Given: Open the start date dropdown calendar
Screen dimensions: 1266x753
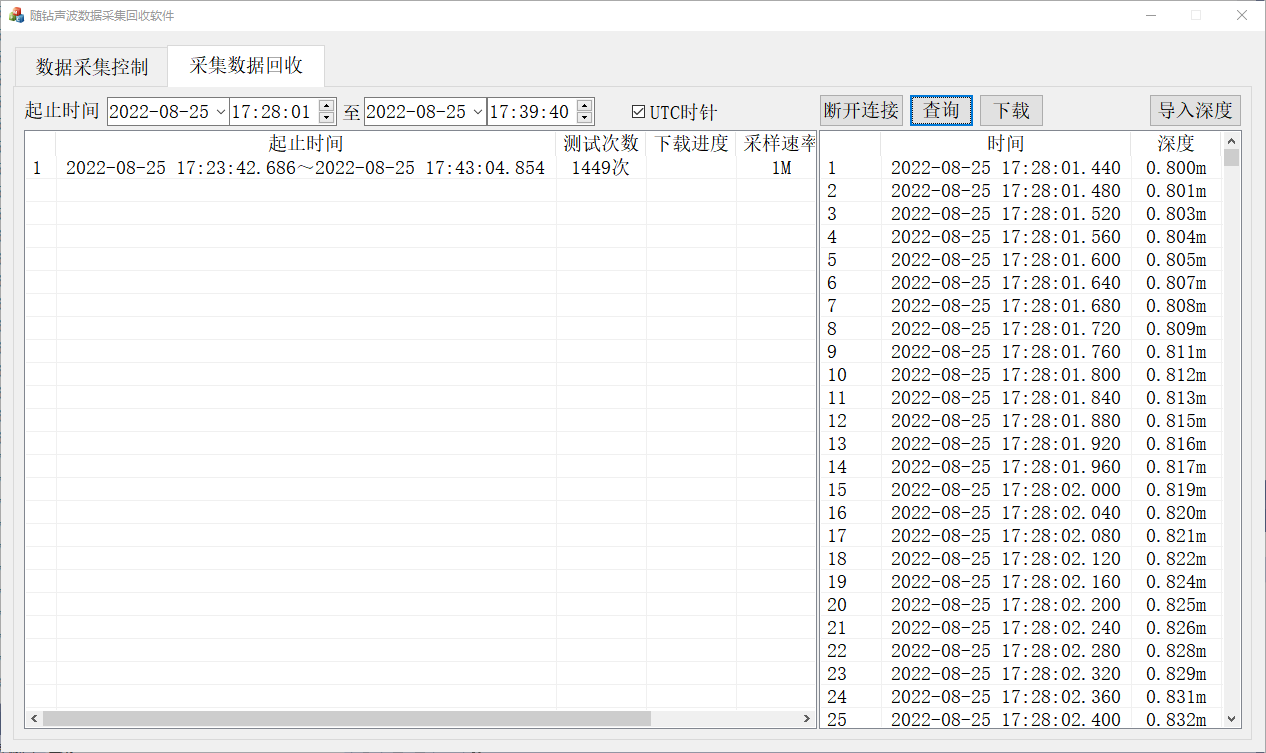Looking at the screenshot, I should pos(220,112).
